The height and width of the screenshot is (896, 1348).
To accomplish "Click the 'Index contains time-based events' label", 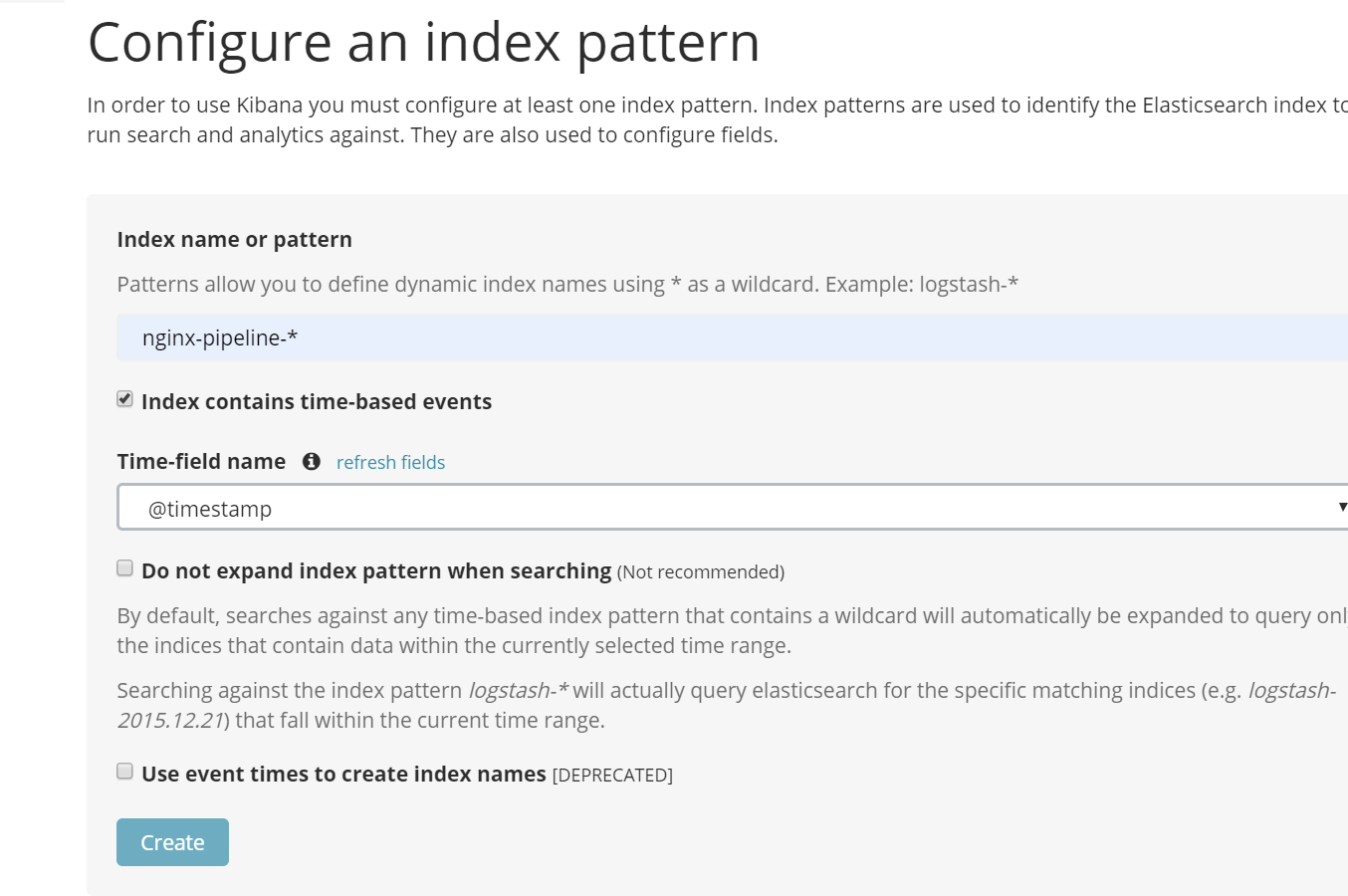I will 317,401.
